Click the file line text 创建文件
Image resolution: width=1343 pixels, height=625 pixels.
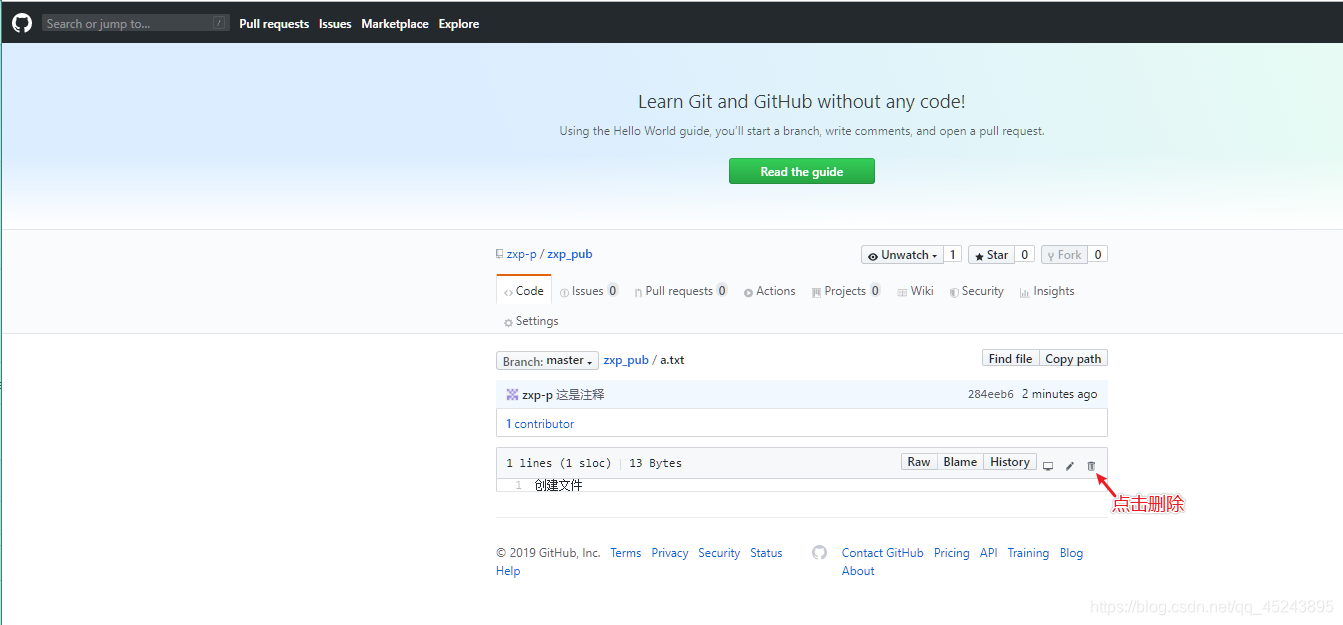click(x=558, y=485)
